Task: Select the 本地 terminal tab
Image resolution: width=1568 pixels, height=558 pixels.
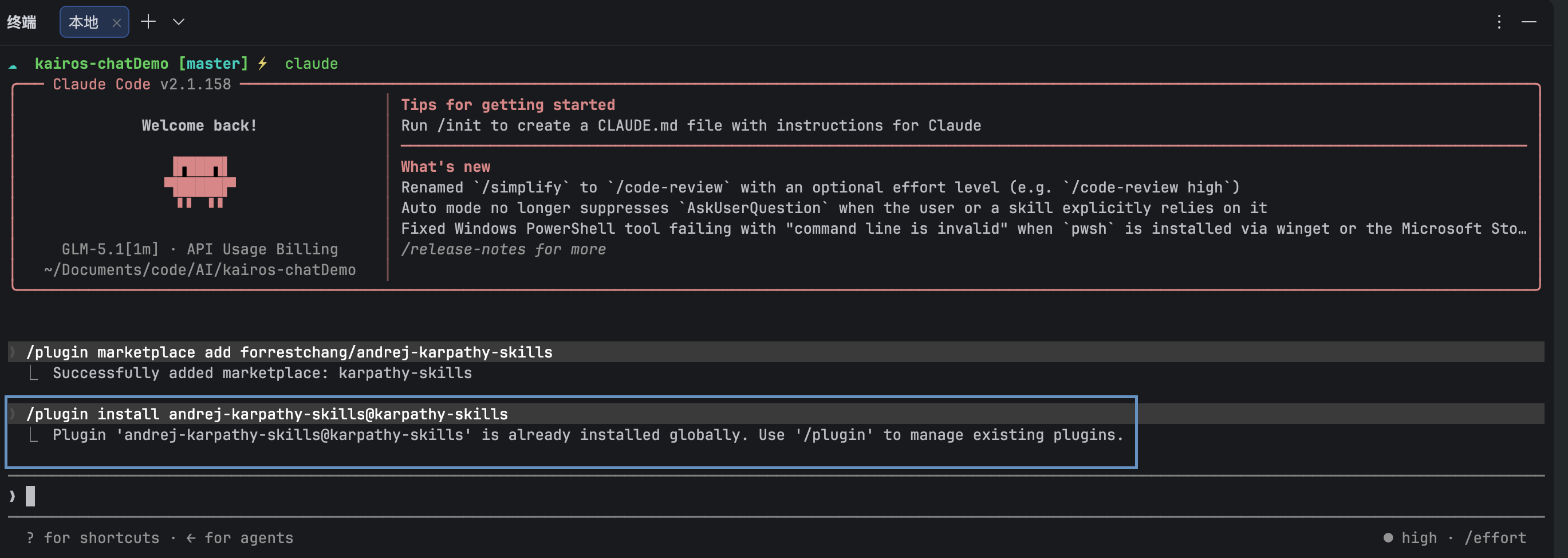Action: pyautogui.click(x=84, y=22)
